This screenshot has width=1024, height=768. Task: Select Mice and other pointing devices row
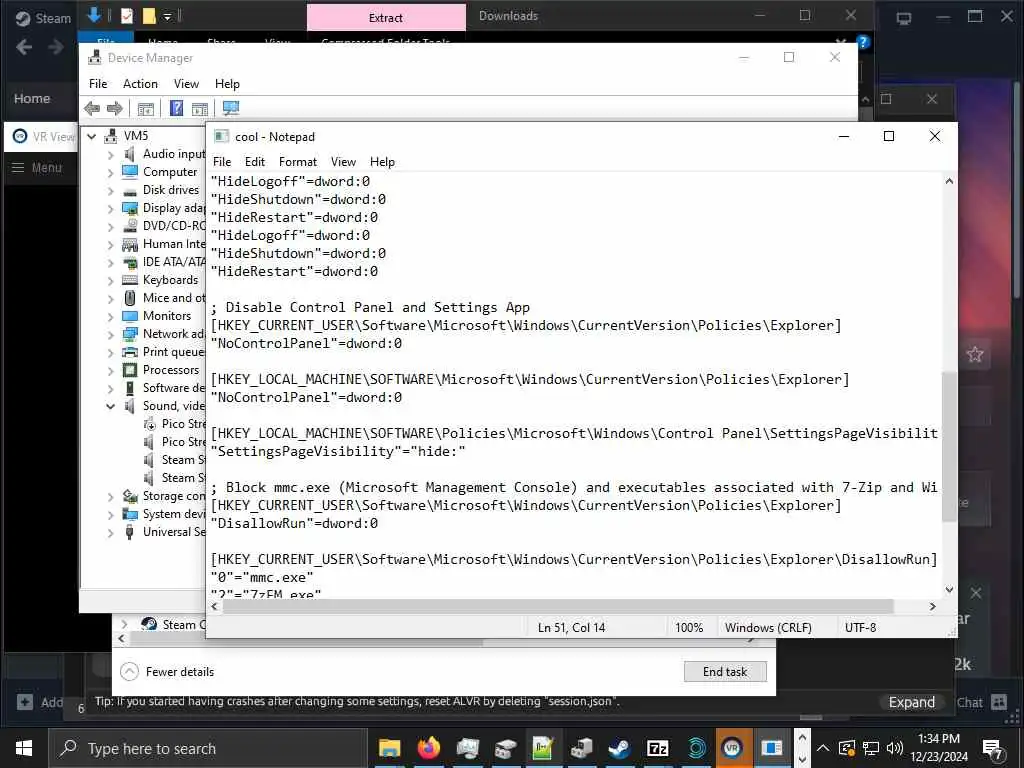coord(163,298)
